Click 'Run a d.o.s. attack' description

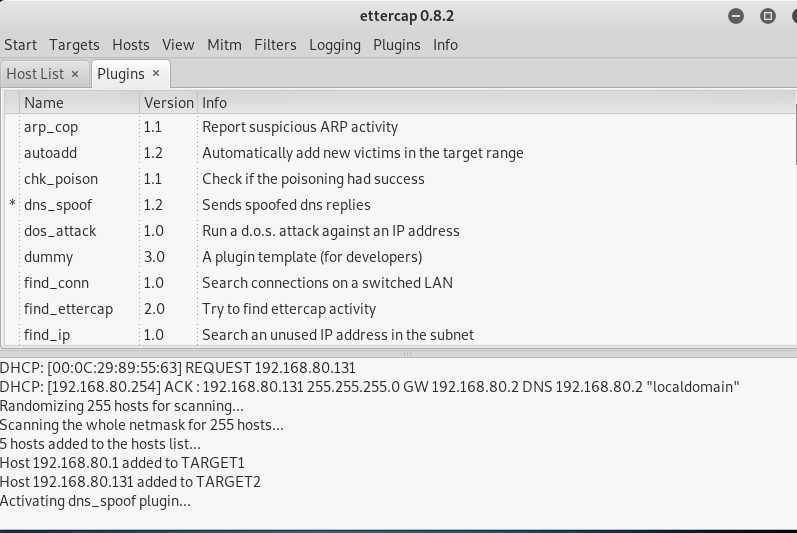point(331,231)
